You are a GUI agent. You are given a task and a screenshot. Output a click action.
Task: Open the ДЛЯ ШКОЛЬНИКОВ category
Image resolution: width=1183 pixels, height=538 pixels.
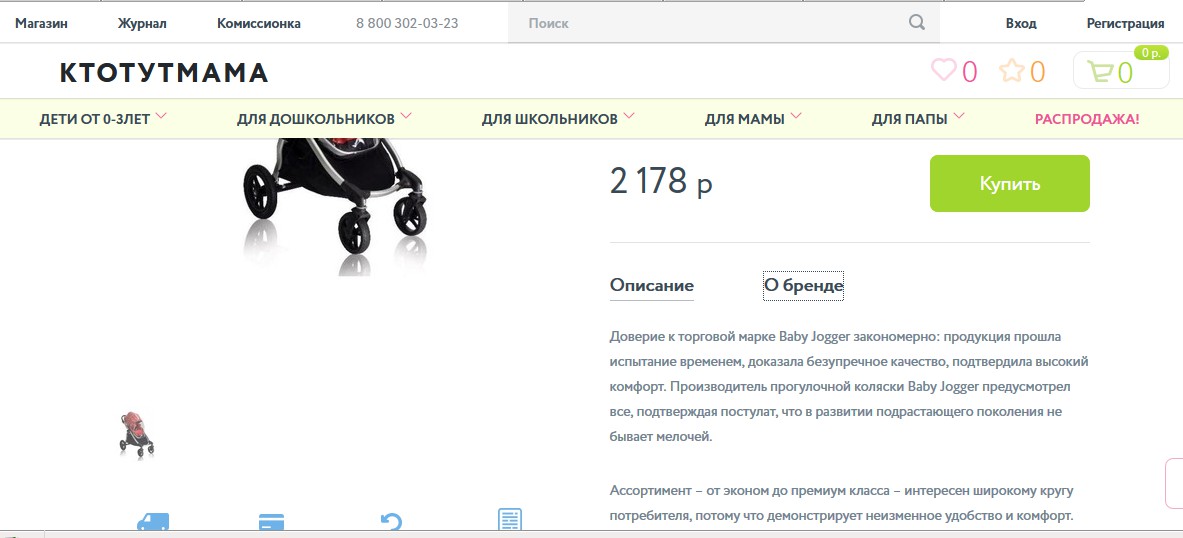point(549,119)
